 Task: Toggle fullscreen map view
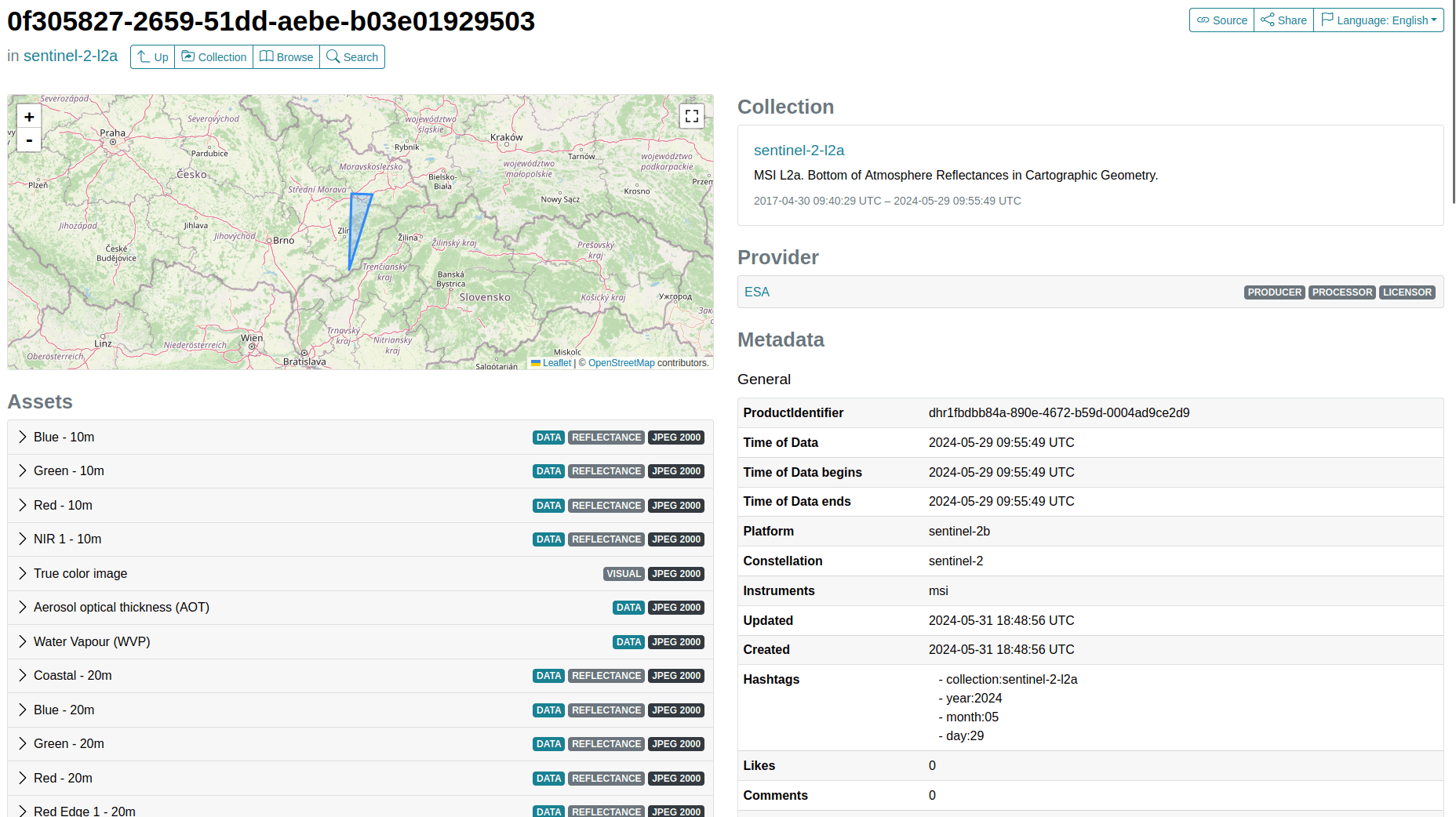click(691, 116)
